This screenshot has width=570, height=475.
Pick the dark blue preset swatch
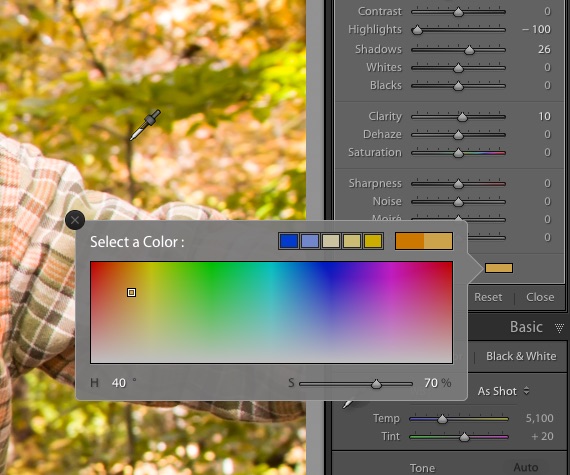(289, 241)
